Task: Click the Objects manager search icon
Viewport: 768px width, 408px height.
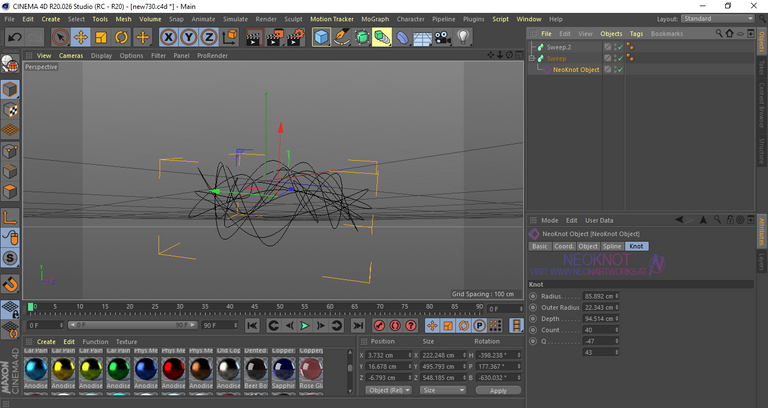Action: [719, 33]
